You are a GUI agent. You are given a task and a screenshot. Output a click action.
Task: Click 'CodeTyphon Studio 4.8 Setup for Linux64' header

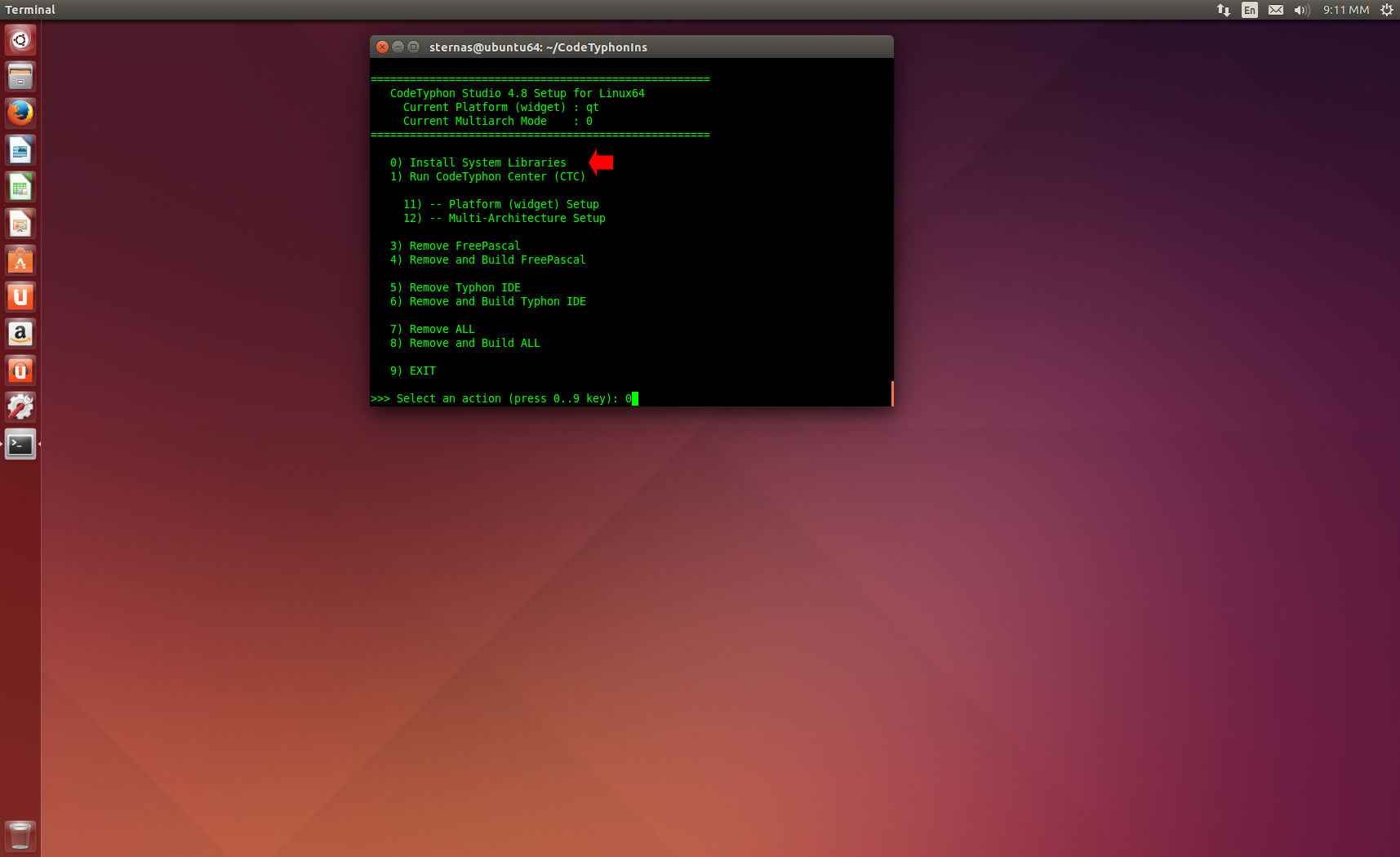[x=517, y=93]
